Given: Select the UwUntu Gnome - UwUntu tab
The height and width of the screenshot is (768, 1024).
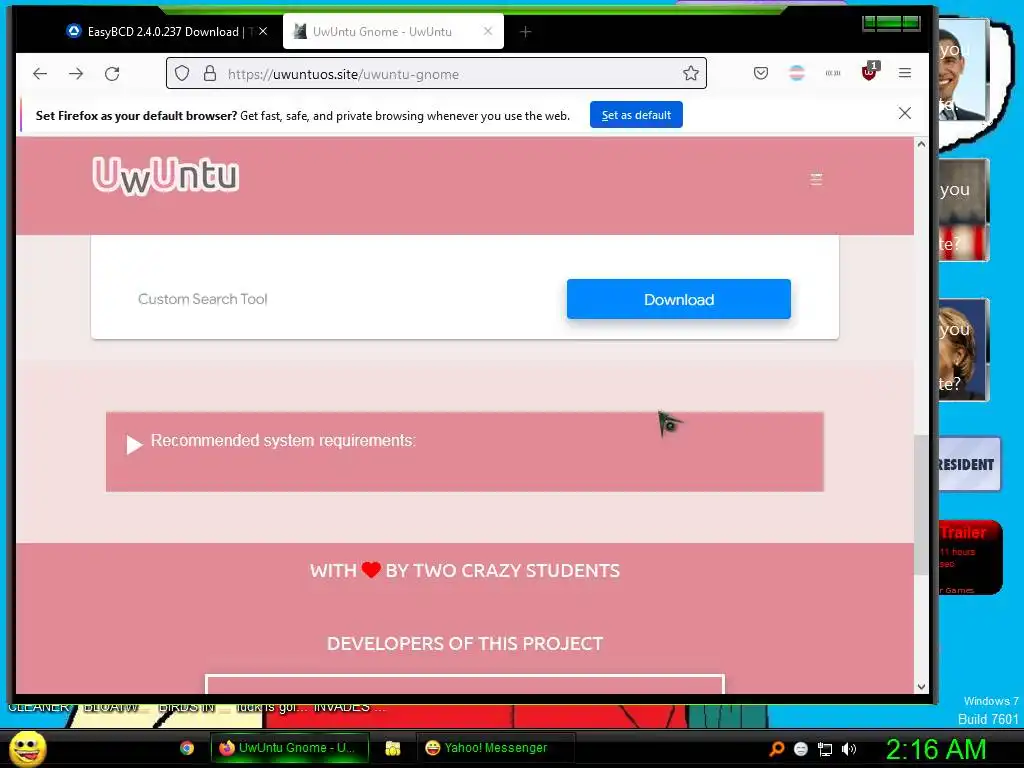Looking at the screenshot, I should pyautogui.click(x=392, y=31).
